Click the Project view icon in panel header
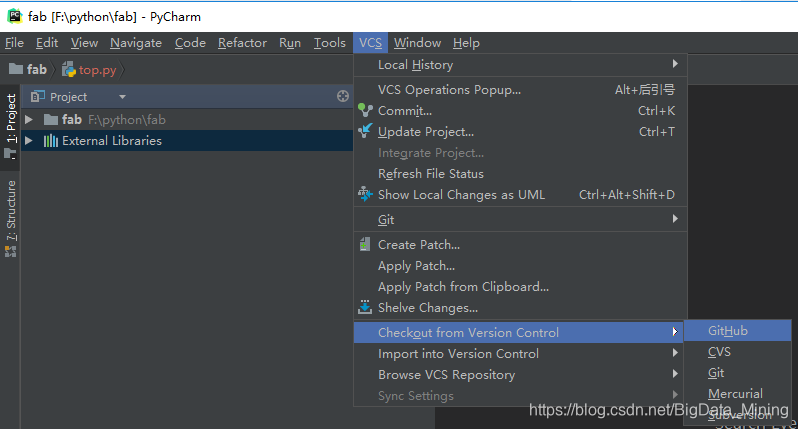The height and width of the screenshot is (429, 798). (37, 96)
